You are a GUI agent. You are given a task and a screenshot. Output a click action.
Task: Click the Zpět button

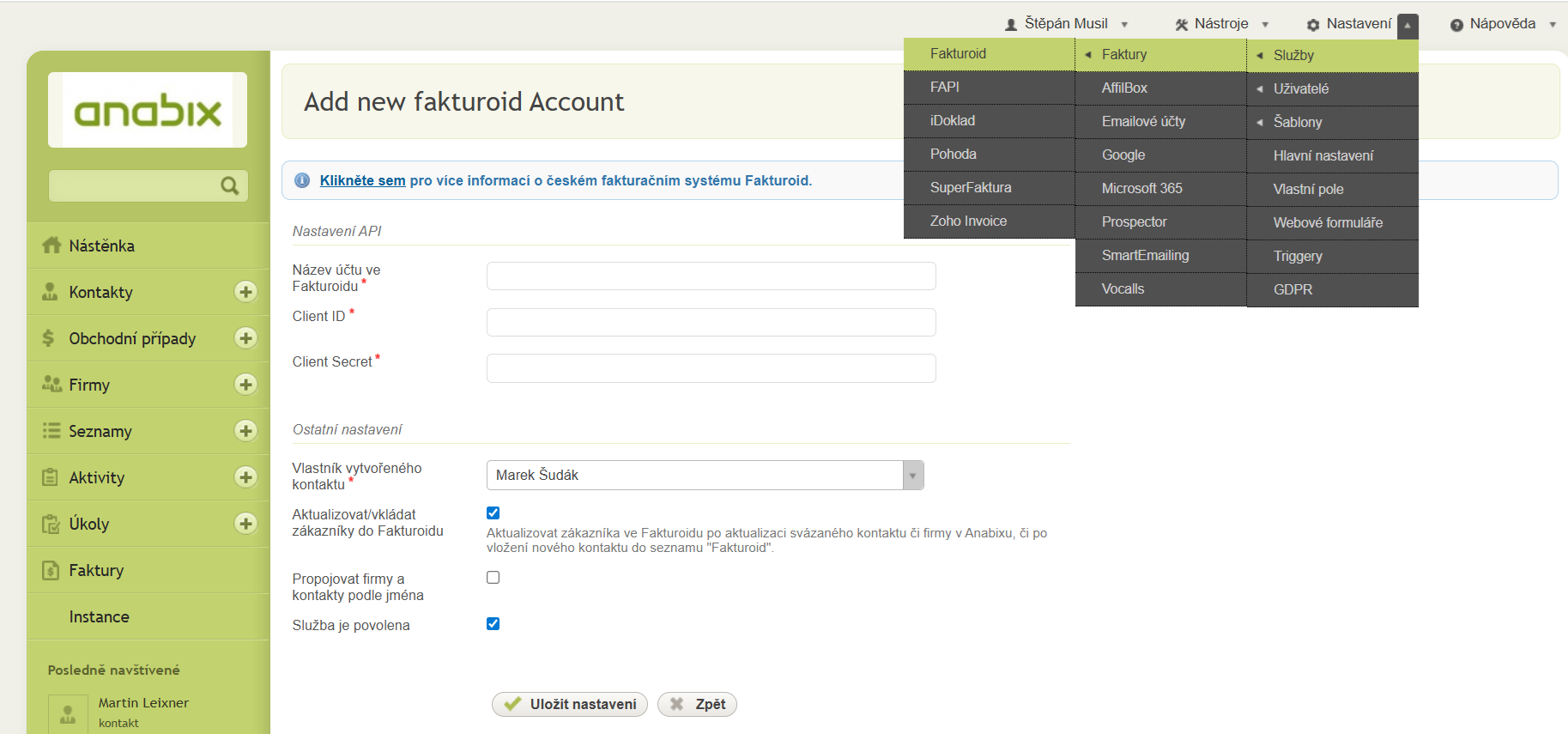coord(697,704)
